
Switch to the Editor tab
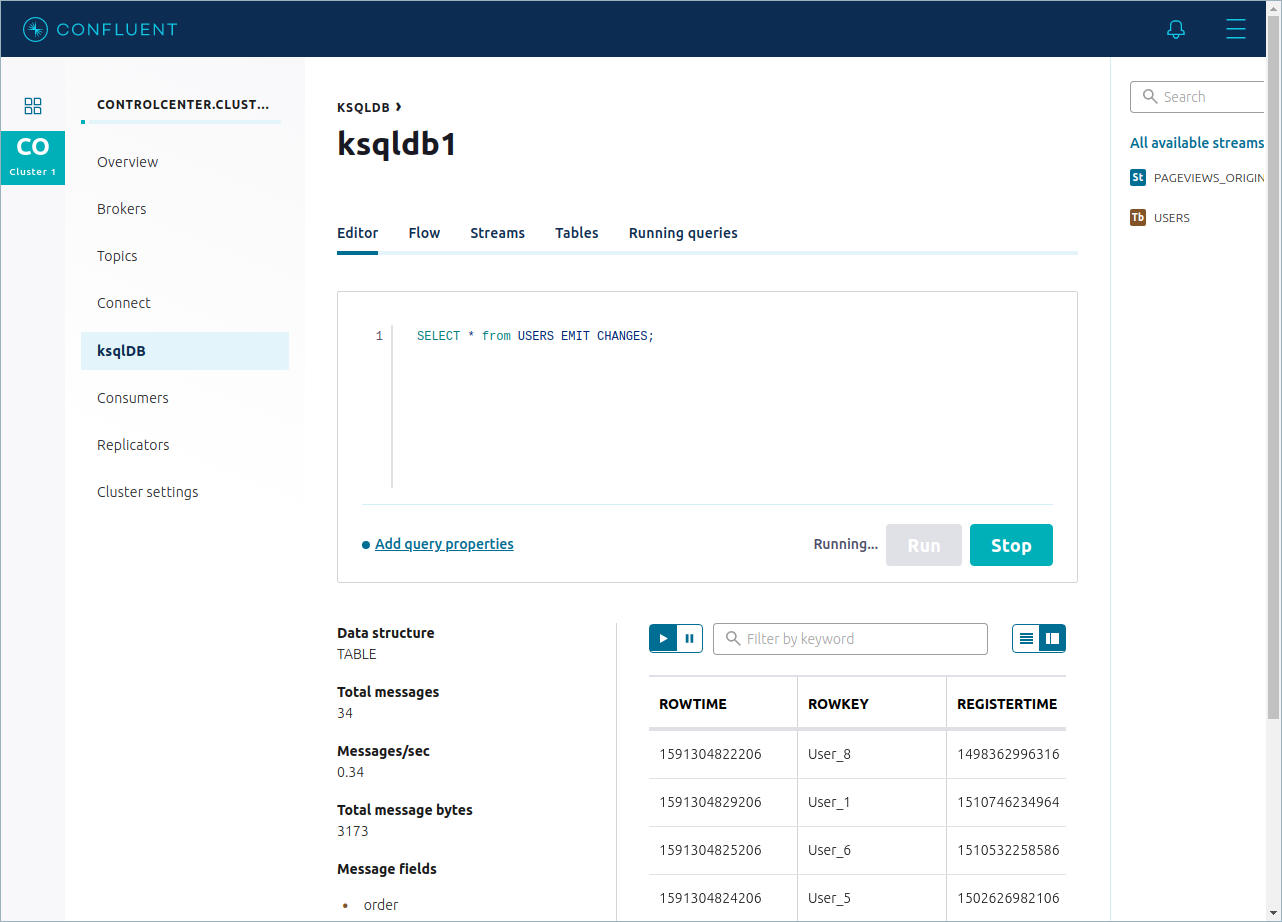(357, 233)
